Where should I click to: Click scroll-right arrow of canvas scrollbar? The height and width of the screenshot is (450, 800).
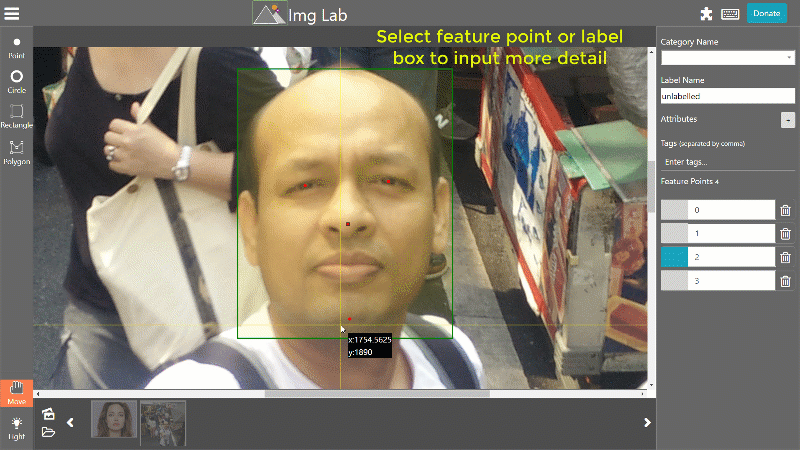643,393
